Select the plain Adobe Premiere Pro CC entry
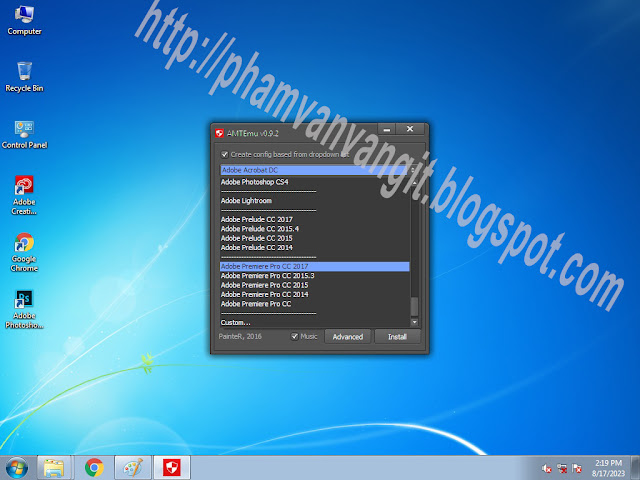The image size is (640, 480). coord(315,304)
